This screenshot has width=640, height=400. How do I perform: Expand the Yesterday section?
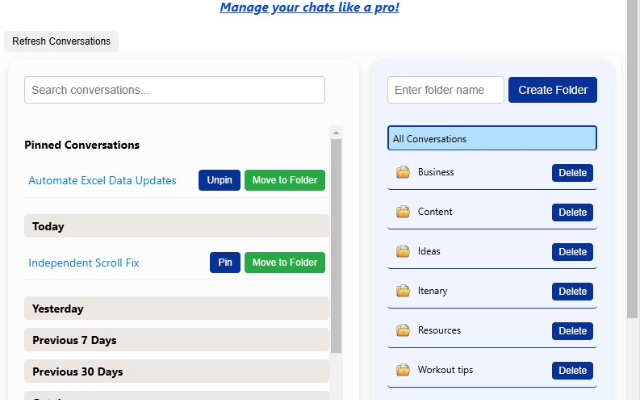176,309
